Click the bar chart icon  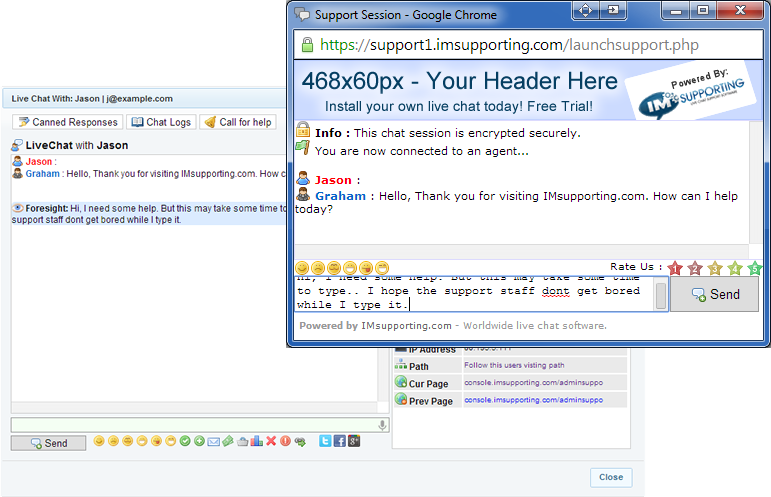coord(256,440)
